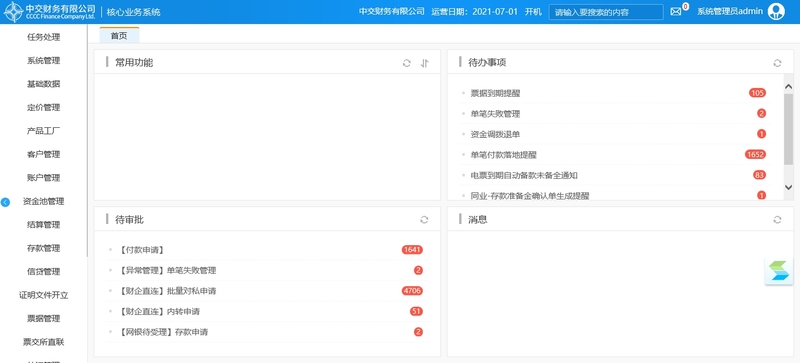Click the 51 count badge

coord(416,311)
